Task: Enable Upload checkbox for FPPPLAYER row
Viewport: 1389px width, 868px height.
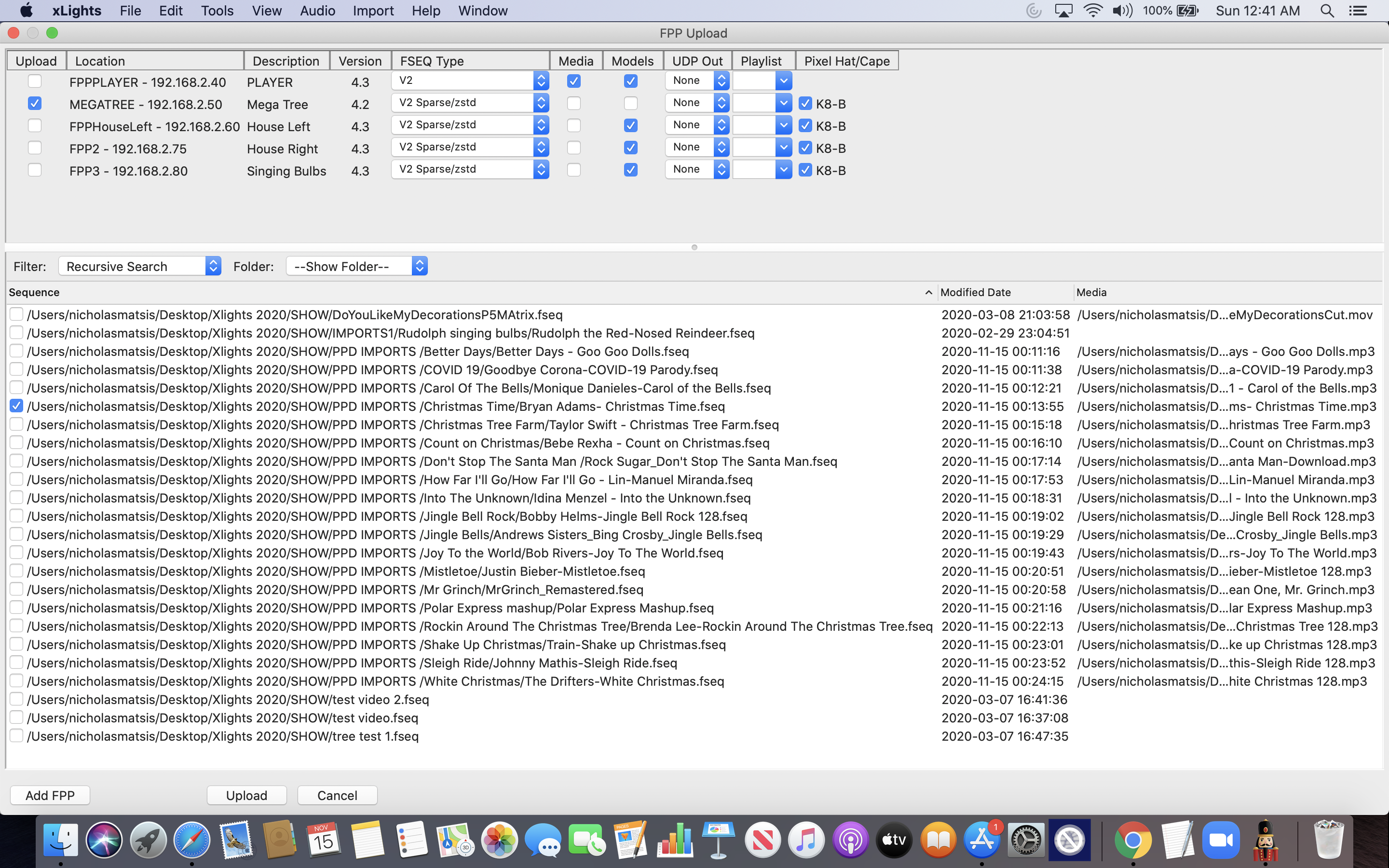Action: coord(34,81)
